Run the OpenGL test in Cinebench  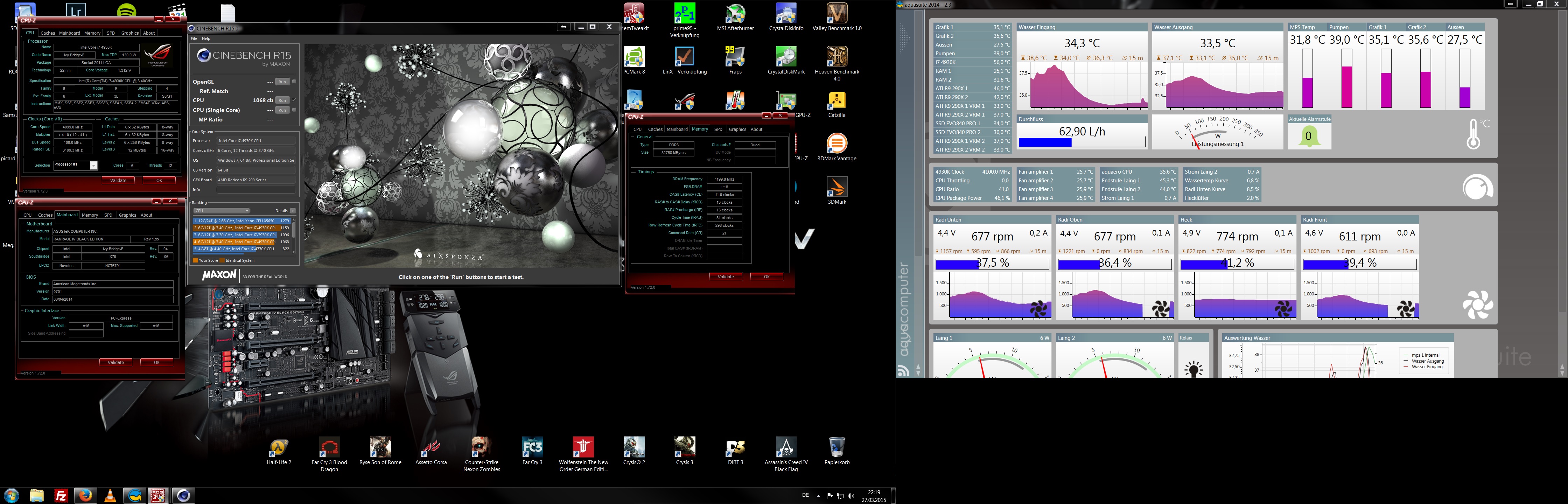[282, 82]
